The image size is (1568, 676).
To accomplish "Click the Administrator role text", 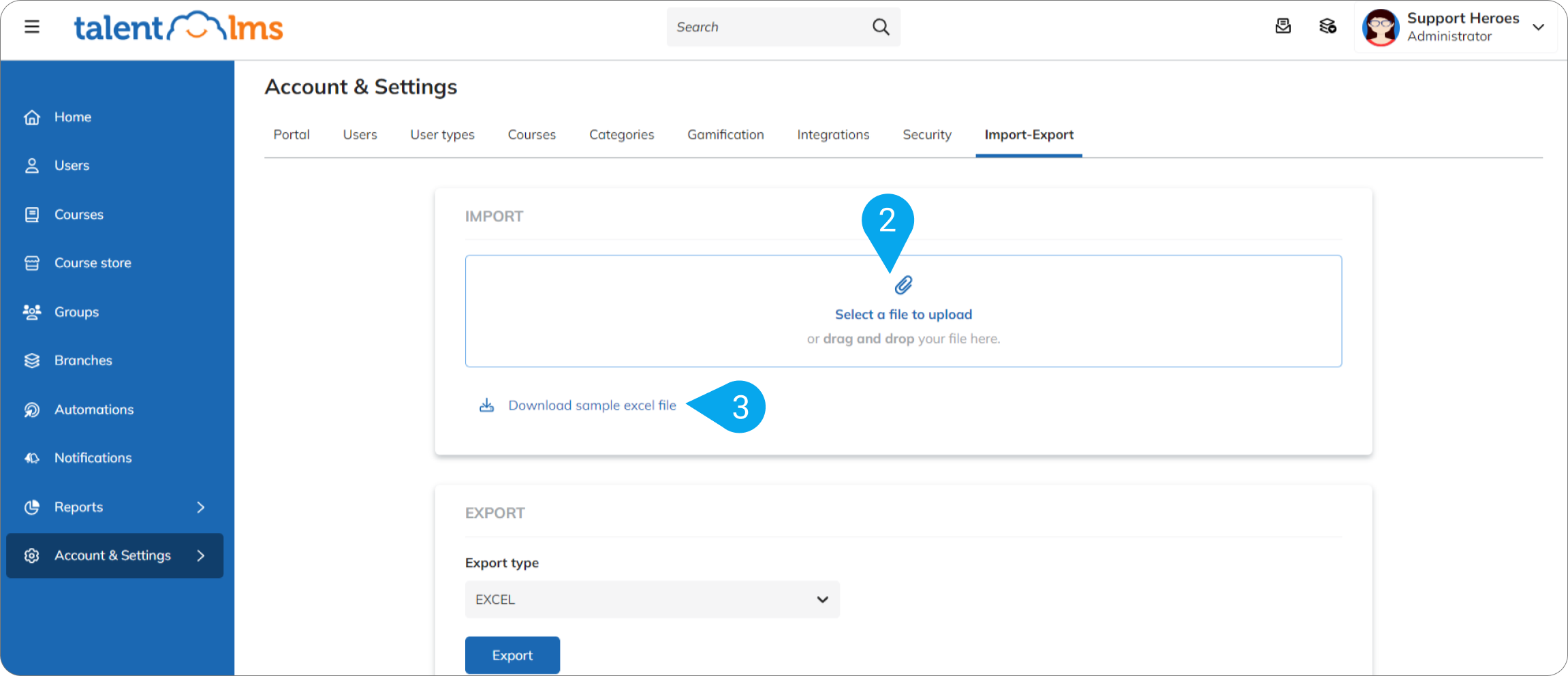I will pyautogui.click(x=1449, y=37).
